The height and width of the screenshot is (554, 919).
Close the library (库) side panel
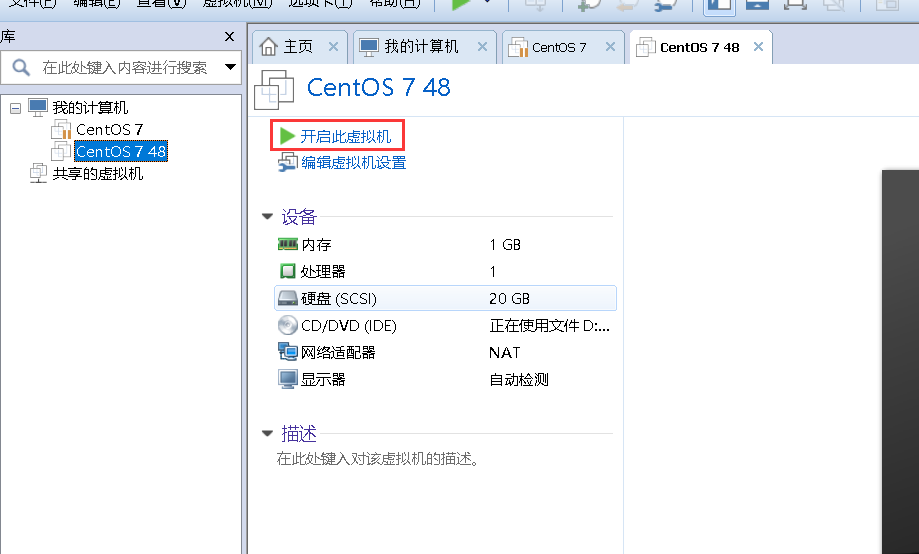tap(229, 37)
